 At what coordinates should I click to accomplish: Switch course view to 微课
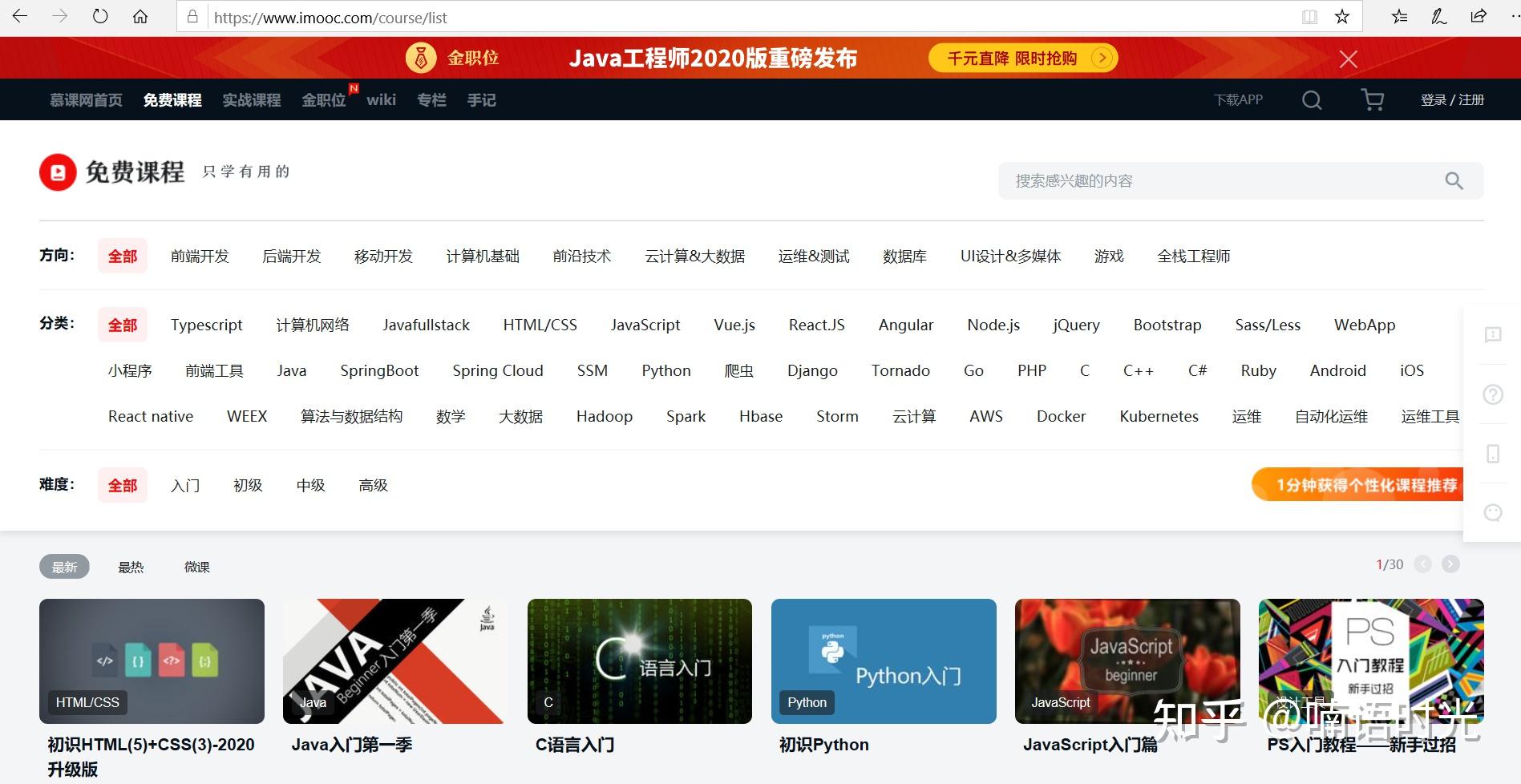(x=196, y=567)
